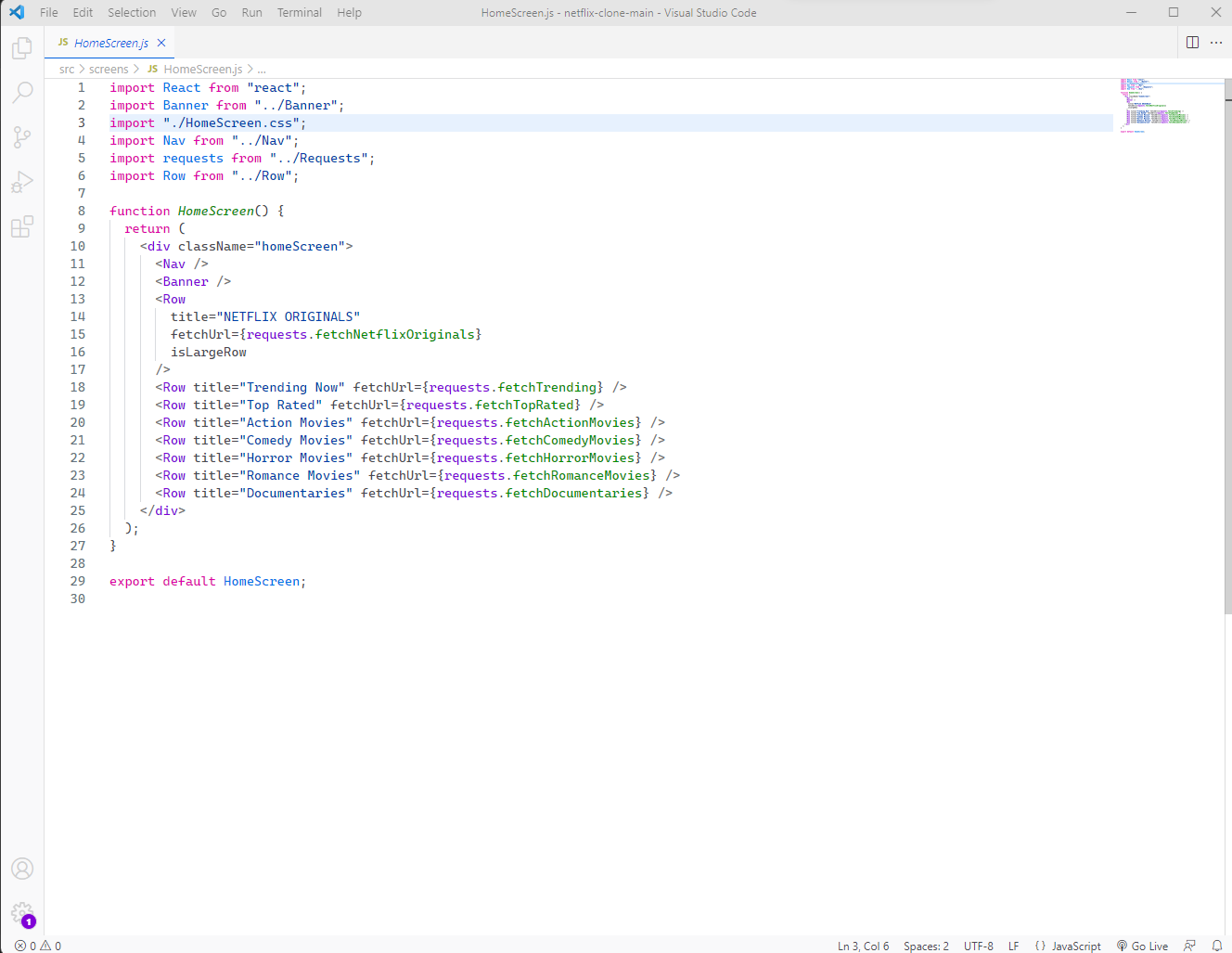Click the <Banner /> tag on line 12
Screen dimensions: 1232x953
point(193,281)
